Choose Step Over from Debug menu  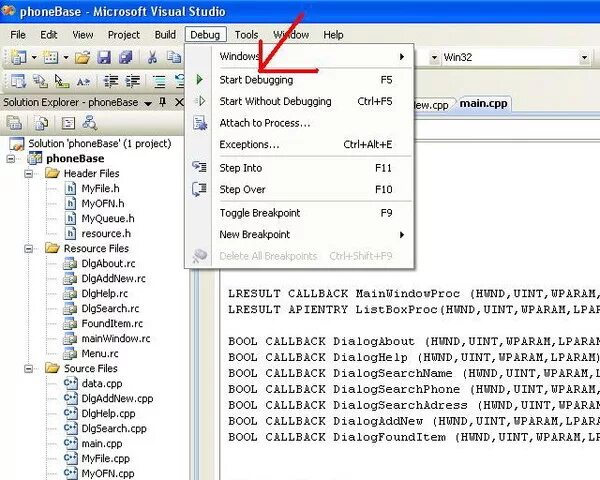pyautogui.click(x=299, y=189)
